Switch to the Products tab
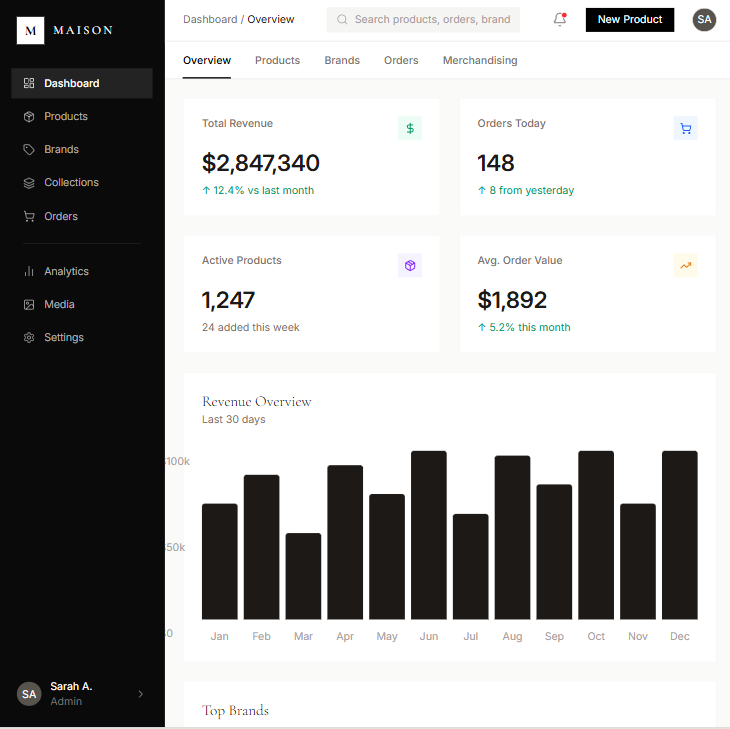Viewport: 730px width, 729px height. (x=277, y=60)
